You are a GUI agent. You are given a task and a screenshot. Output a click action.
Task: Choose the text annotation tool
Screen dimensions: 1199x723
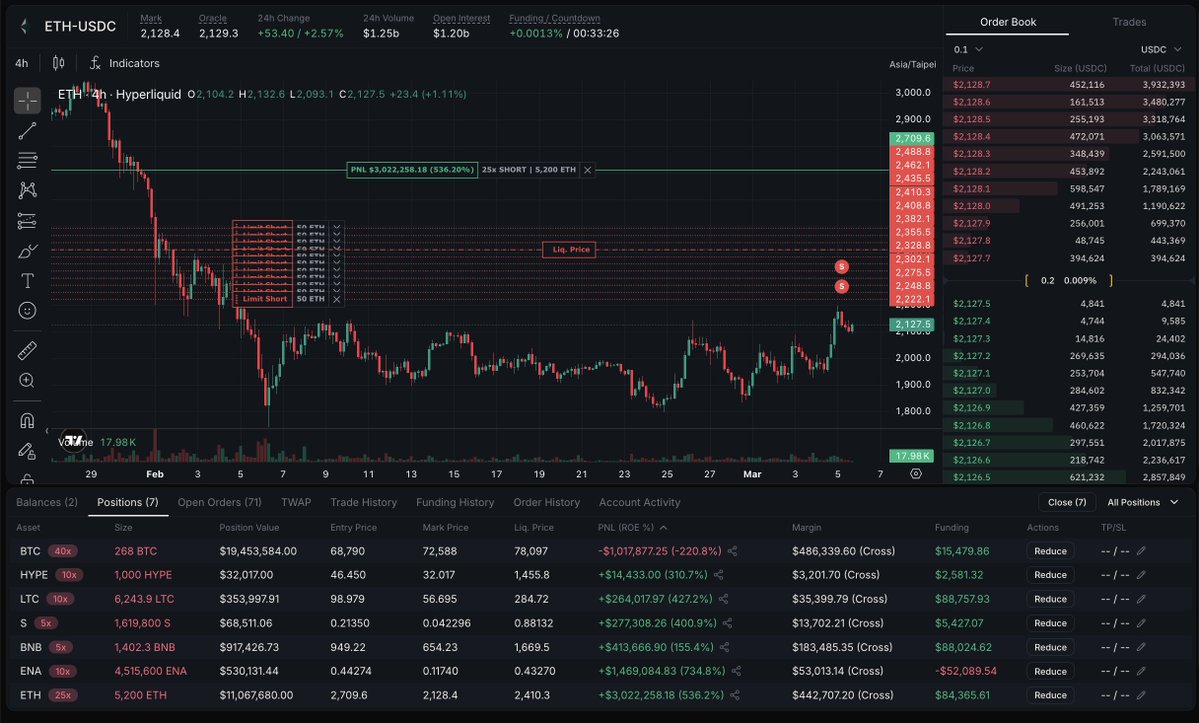(27, 280)
